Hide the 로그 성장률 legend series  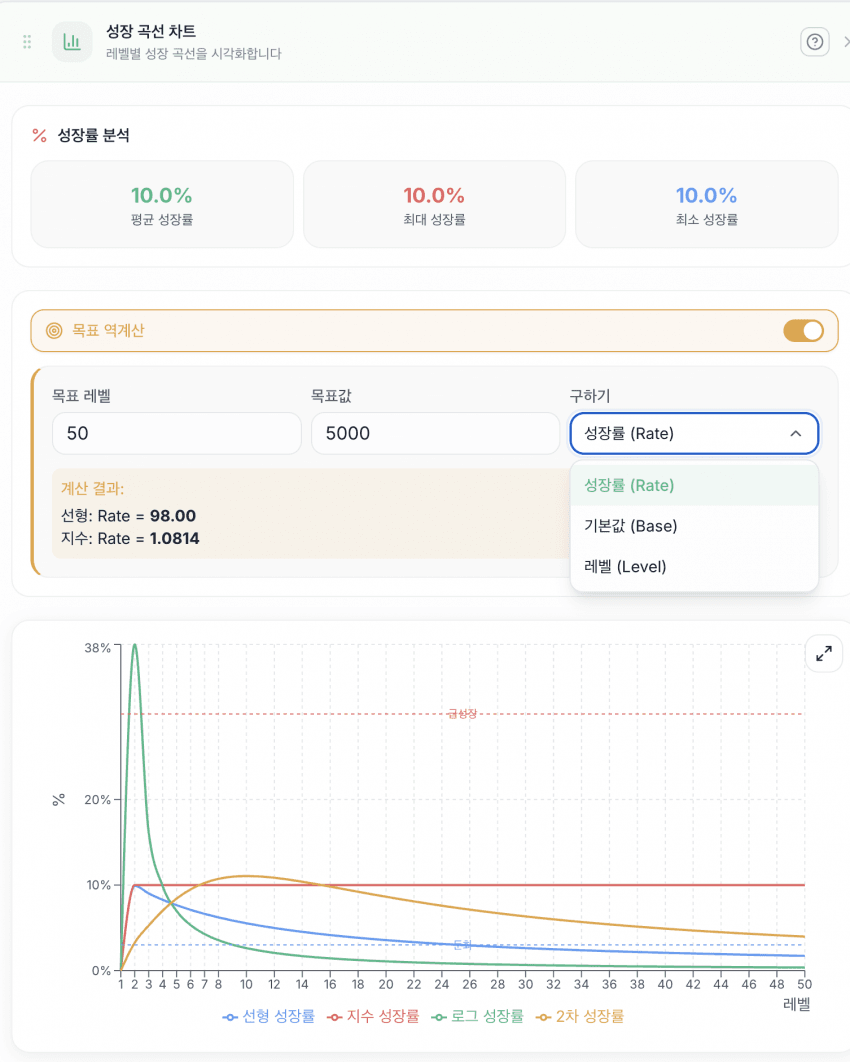click(478, 1016)
